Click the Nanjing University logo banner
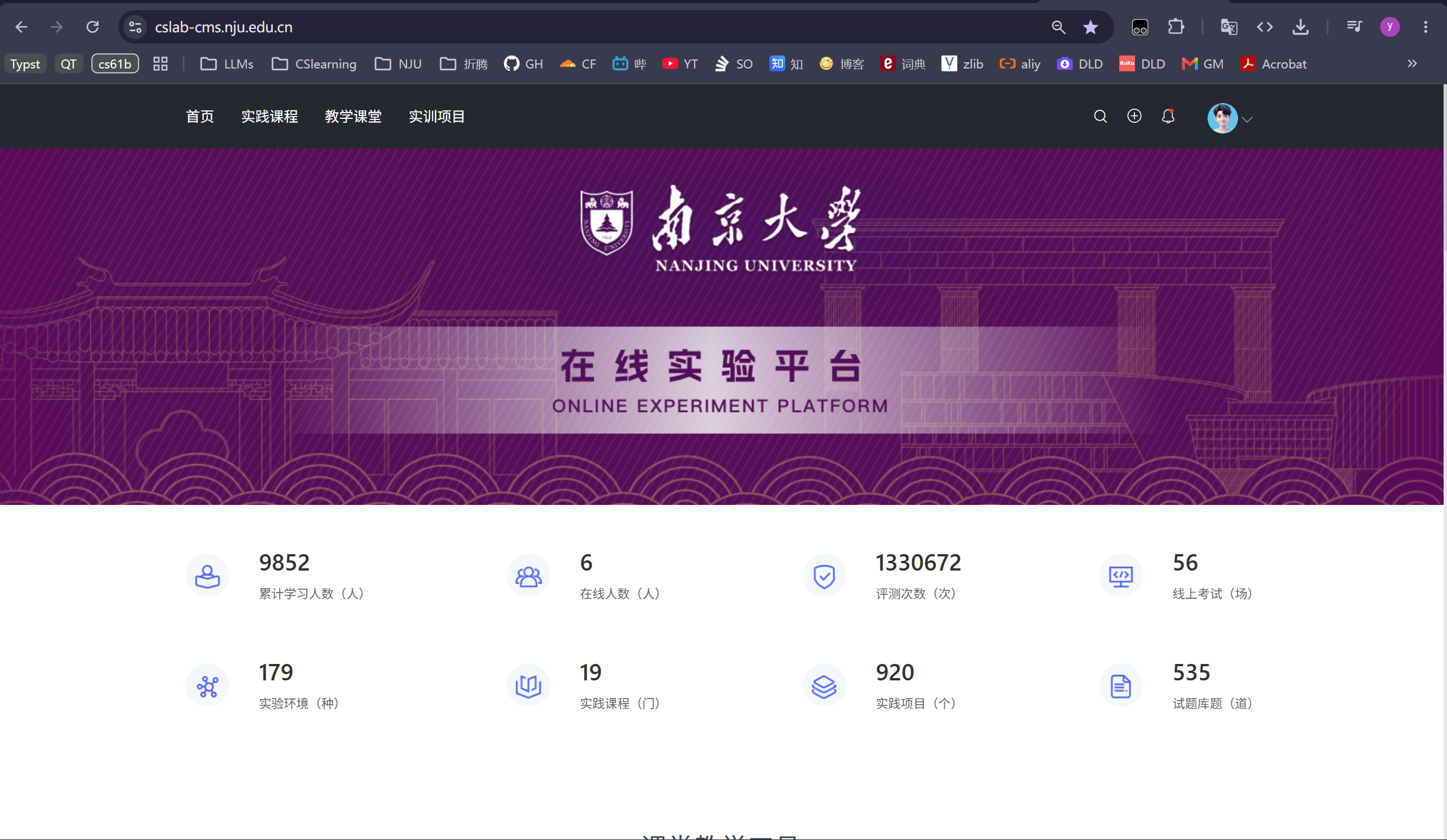Image resolution: width=1447 pixels, height=840 pixels. pyautogui.click(x=721, y=229)
